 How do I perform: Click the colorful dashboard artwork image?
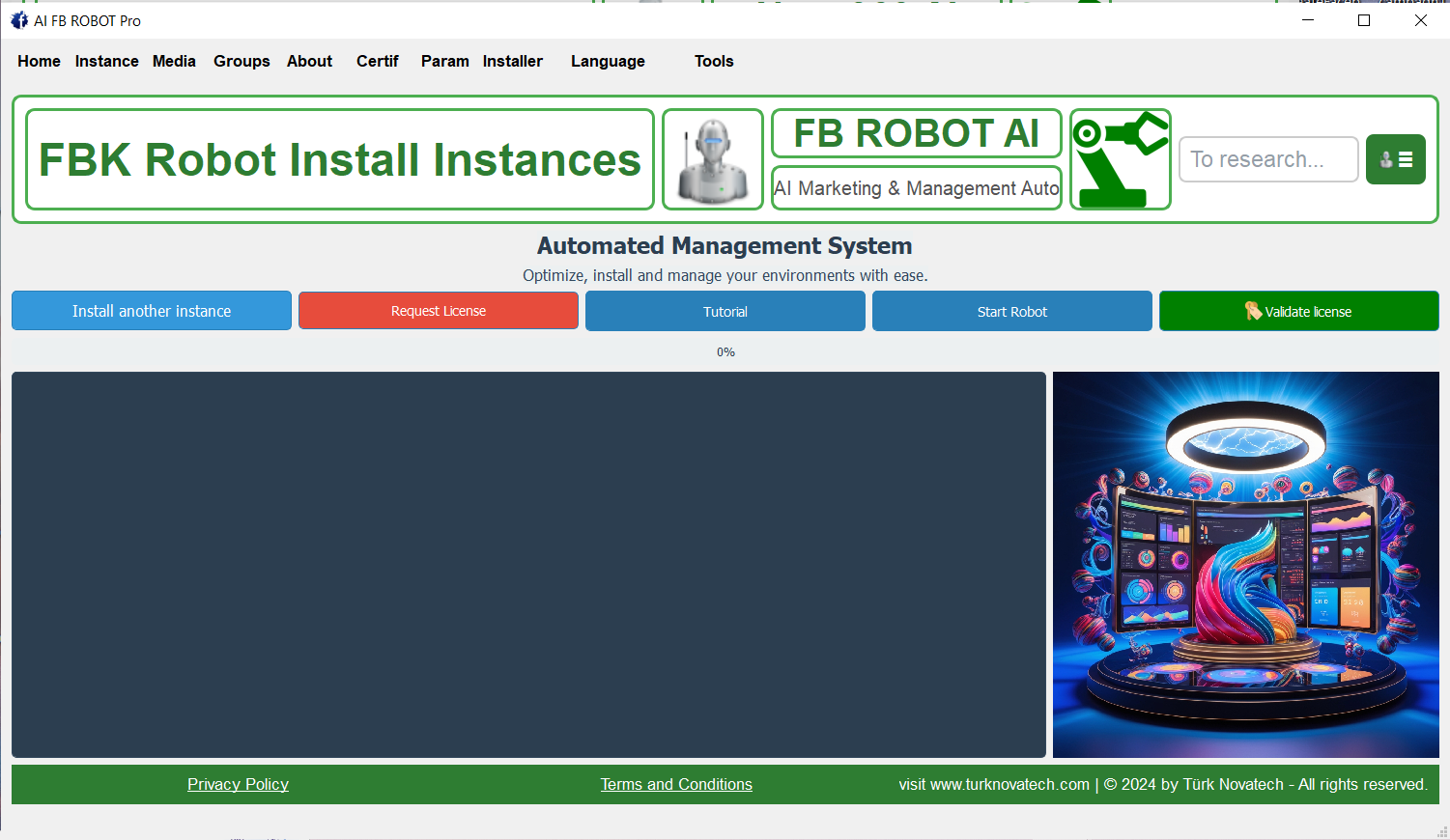(1246, 565)
